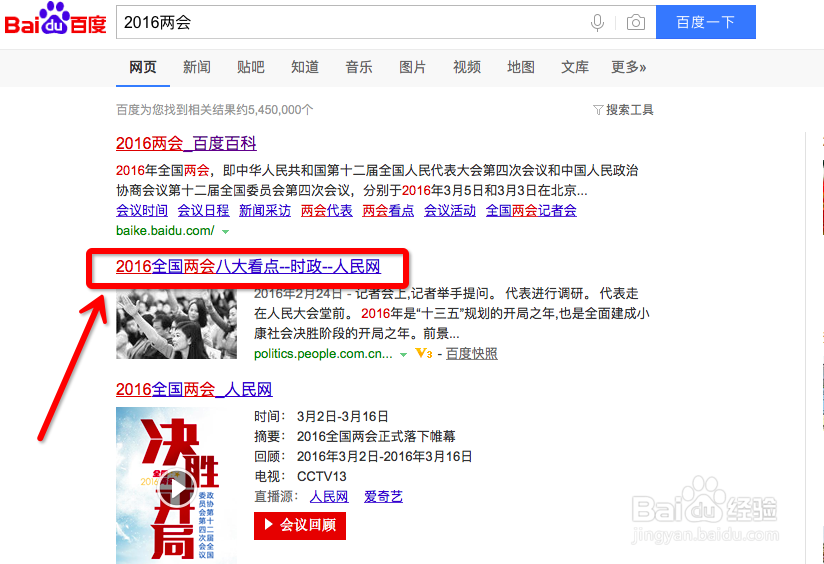Open the 会议活动 sublink
The image size is (824, 564).
pyautogui.click(x=450, y=211)
